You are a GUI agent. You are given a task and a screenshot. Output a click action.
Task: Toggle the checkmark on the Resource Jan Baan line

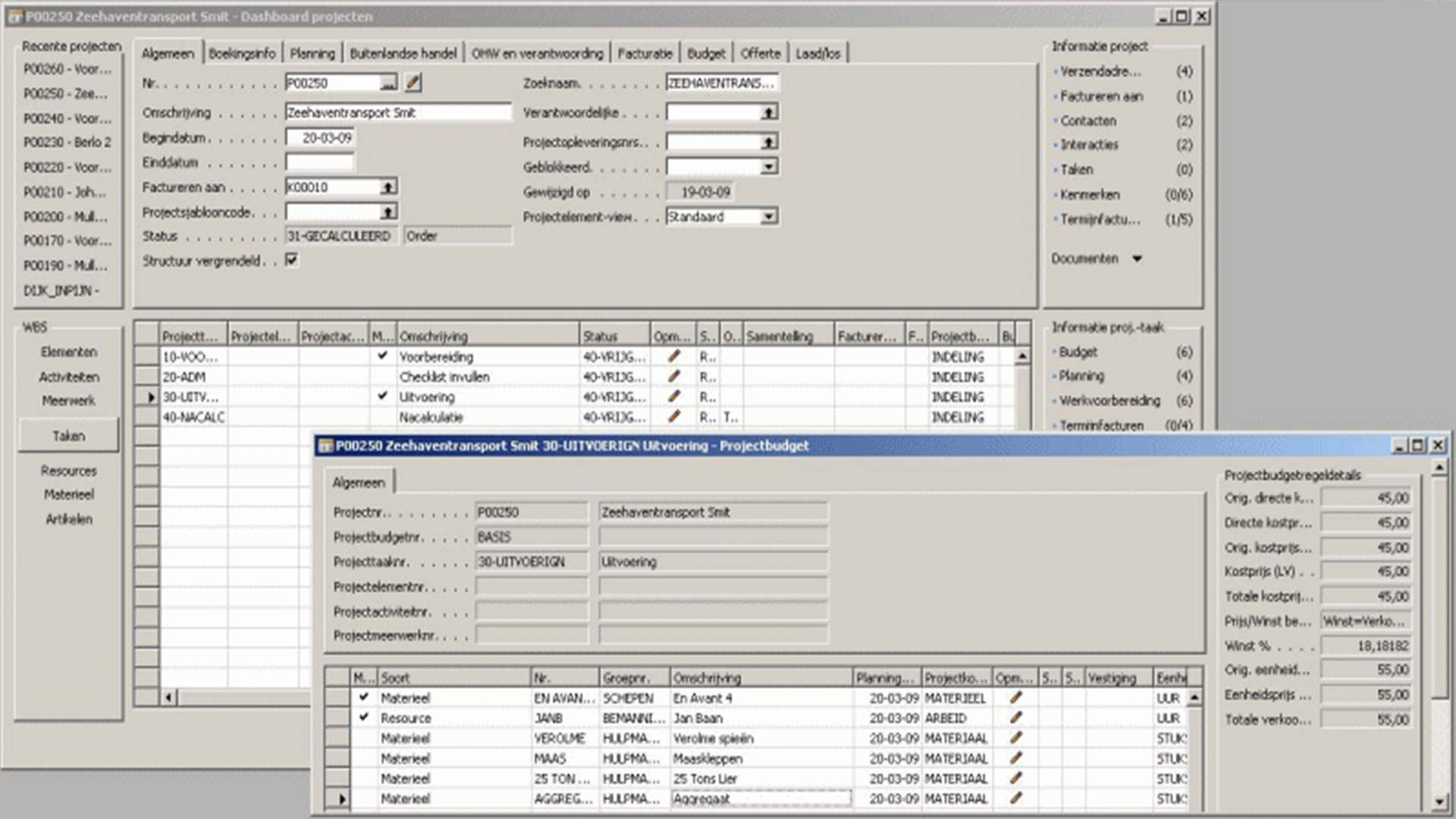coord(364,717)
